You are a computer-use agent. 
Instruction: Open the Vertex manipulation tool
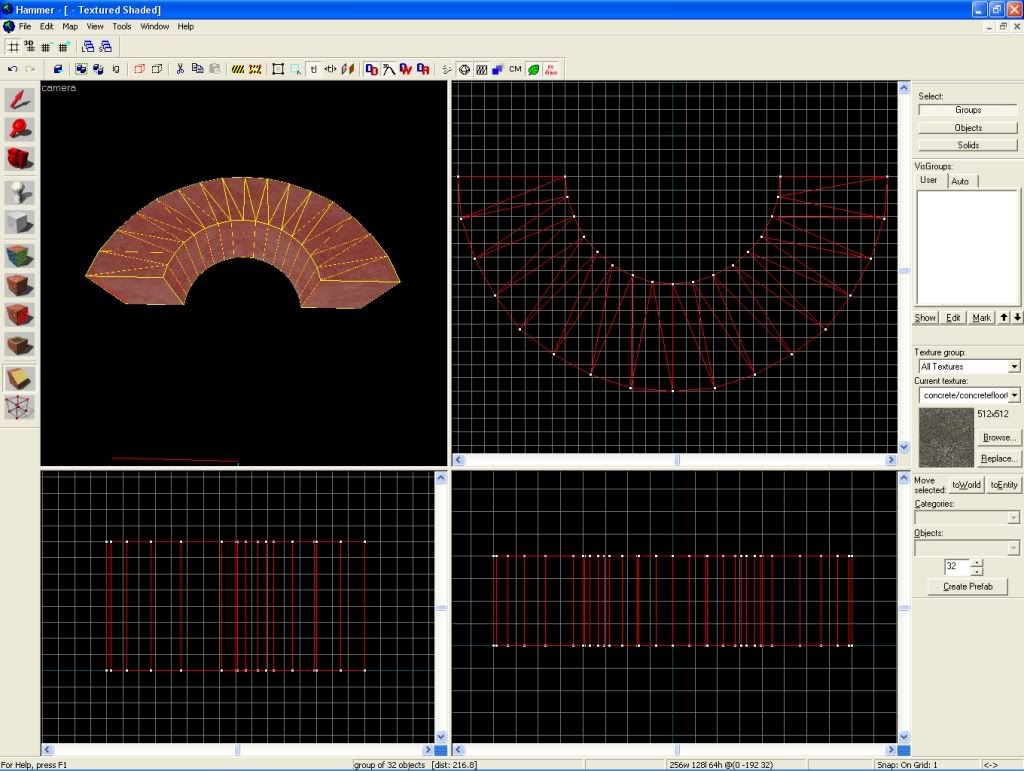point(20,408)
